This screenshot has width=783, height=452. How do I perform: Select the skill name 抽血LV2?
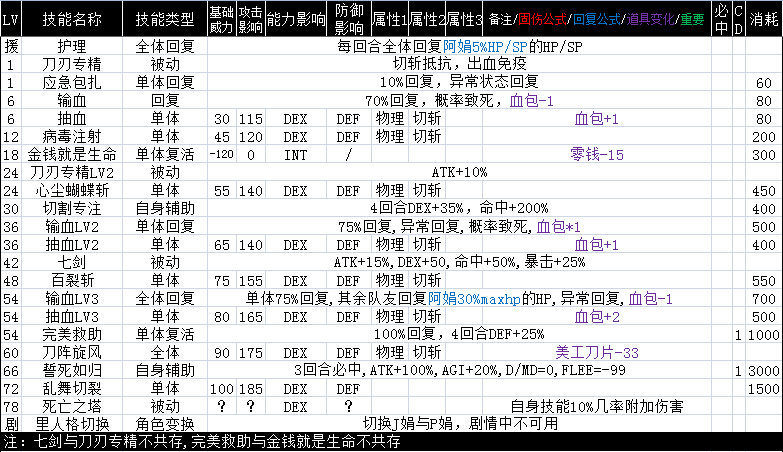72,245
